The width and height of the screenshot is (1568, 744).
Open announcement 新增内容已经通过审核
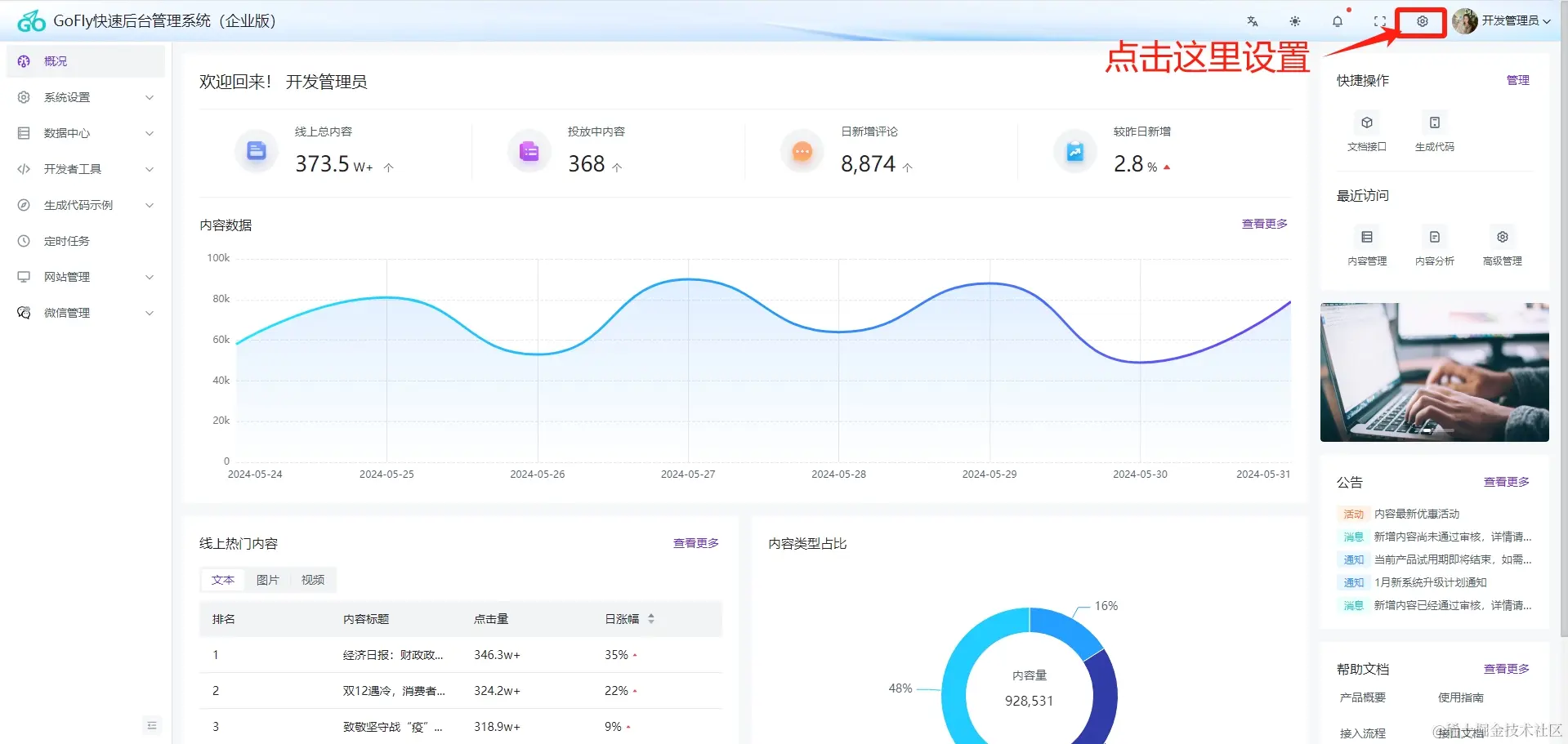1453,605
